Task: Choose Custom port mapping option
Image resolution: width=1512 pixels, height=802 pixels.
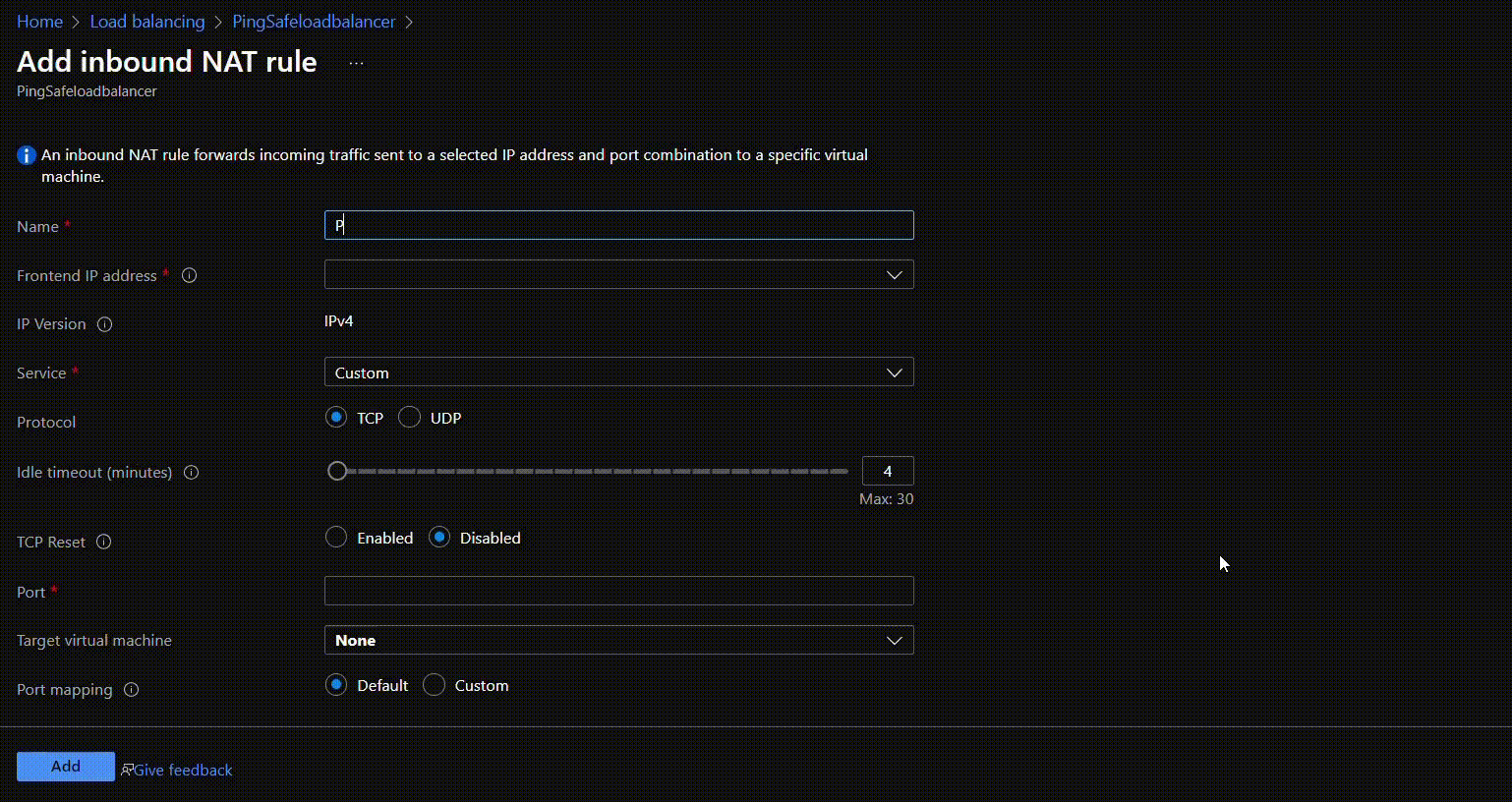Action: coord(434,685)
